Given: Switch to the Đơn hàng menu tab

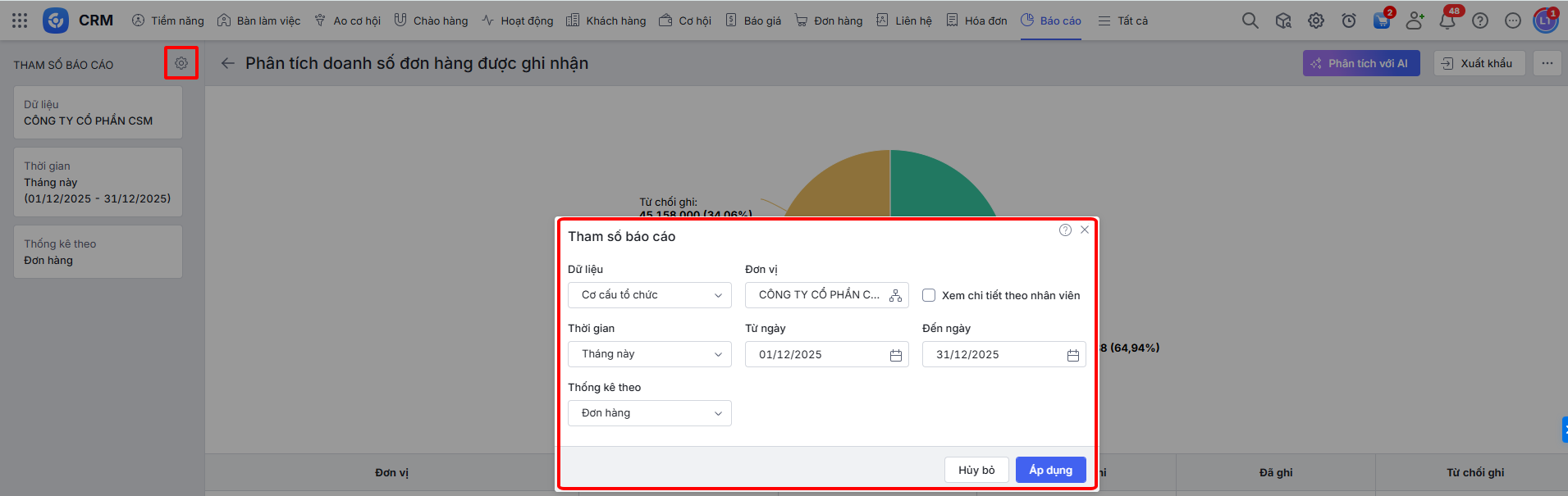Looking at the screenshot, I should pos(829,20).
